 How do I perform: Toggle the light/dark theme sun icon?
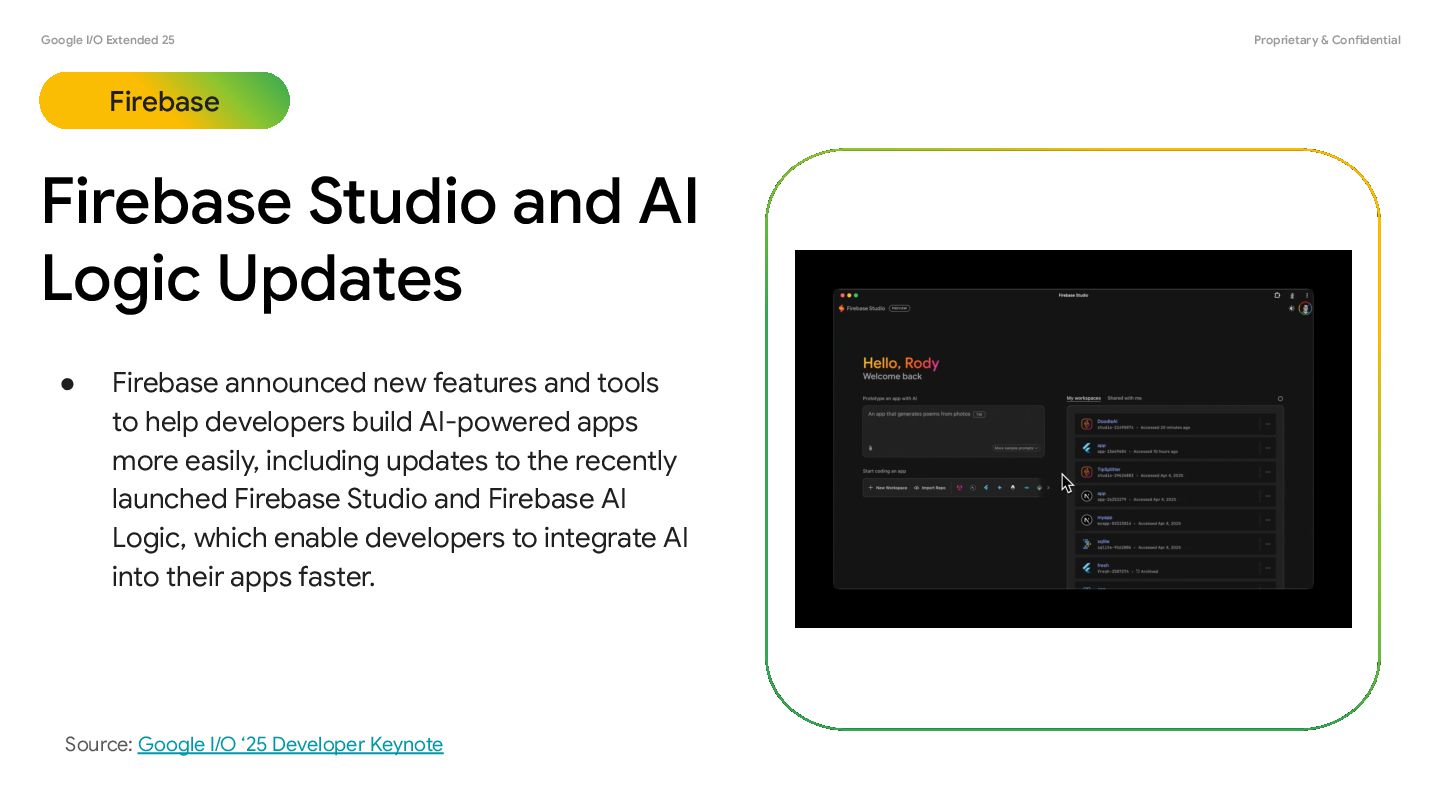(x=1291, y=308)
